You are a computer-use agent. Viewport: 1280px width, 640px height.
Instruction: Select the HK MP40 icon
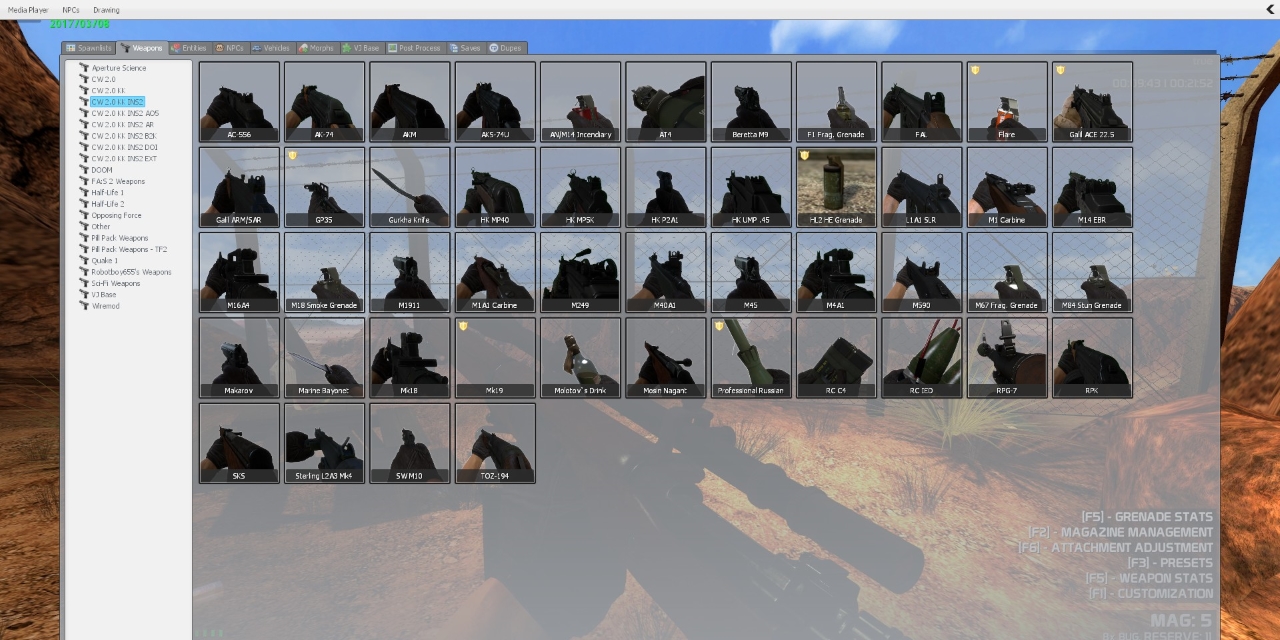pos(495,187)
